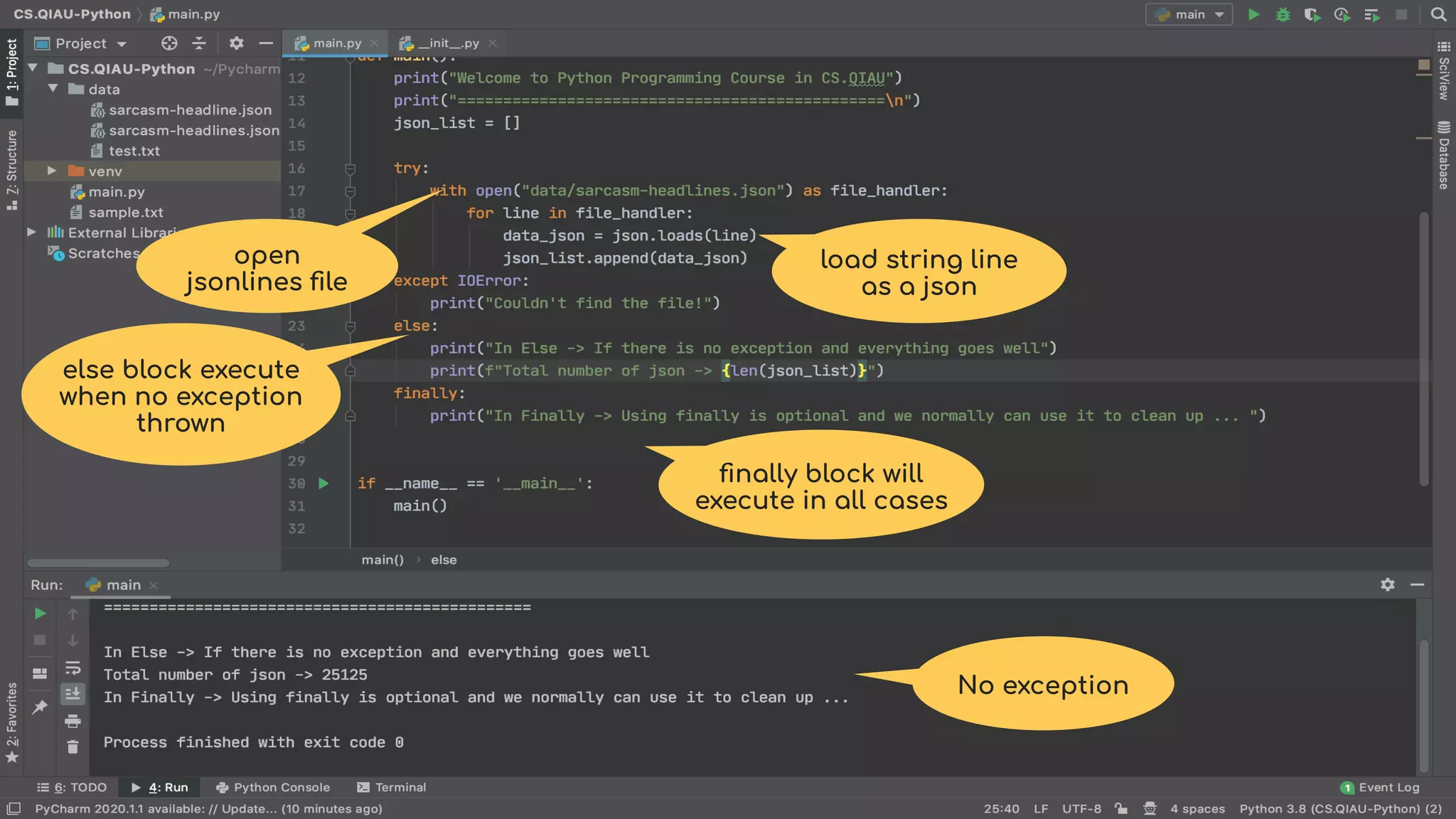
Task: Toggle soft-wrap in Run console
Action: 73,668
